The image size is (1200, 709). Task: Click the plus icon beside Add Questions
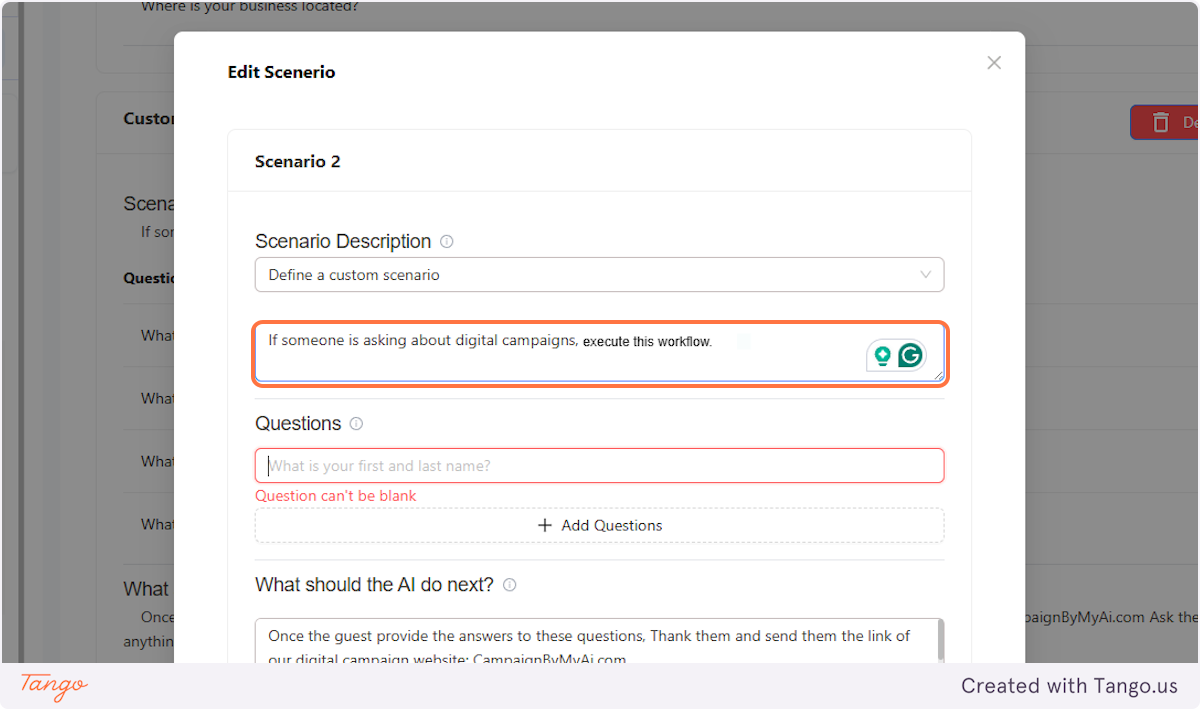544,525
